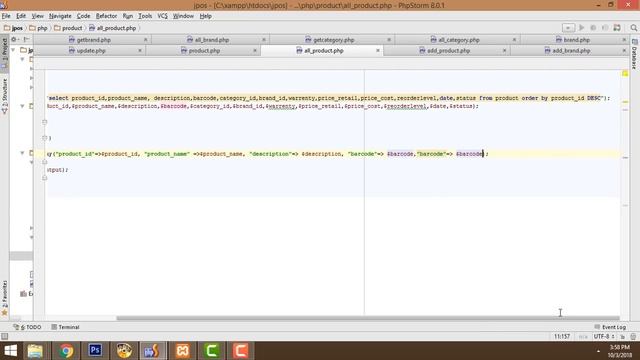Click the listen for debug connections icon
The height and width of the screenshot is (360, 640).
click(617, 28)
